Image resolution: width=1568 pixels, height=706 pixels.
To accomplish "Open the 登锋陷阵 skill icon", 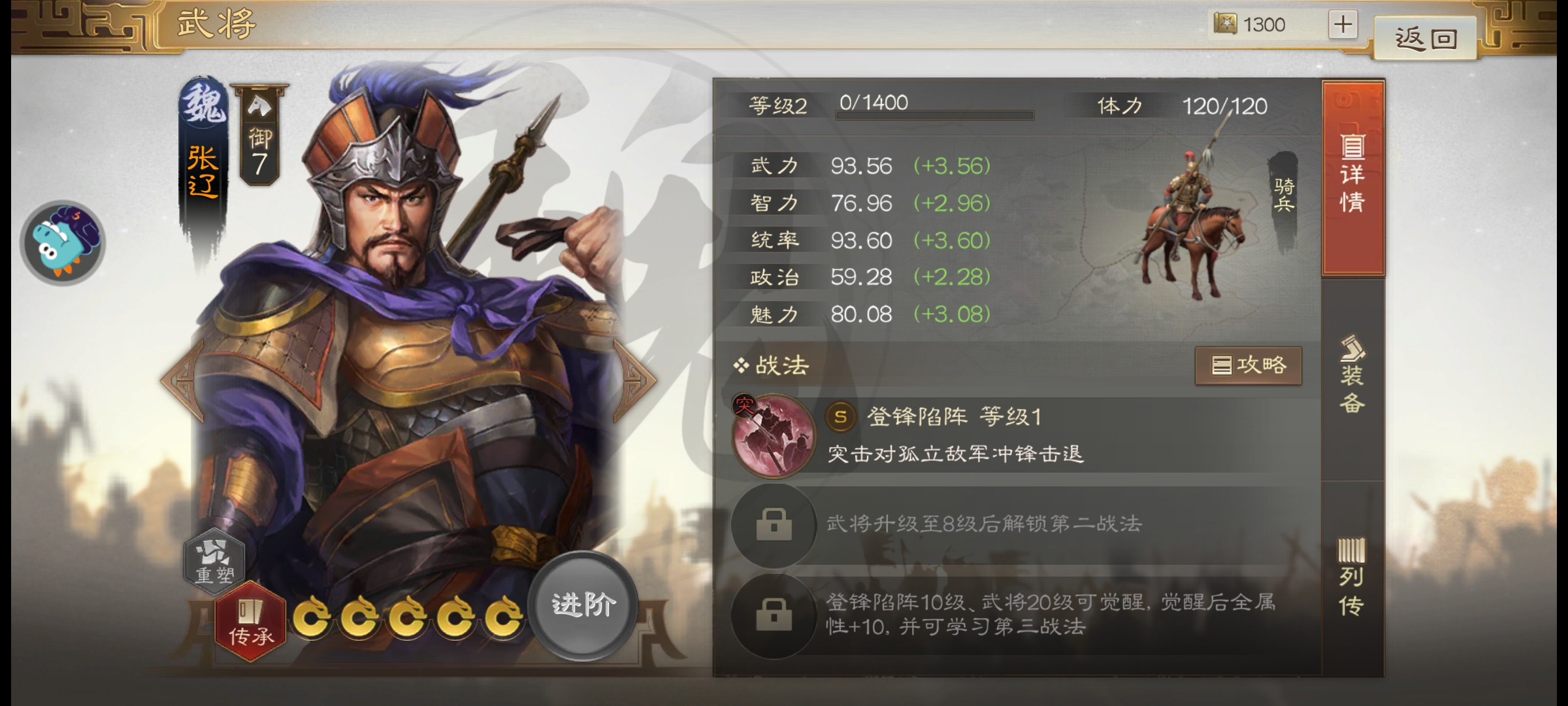I will pyautogui.click(x=774, y=436).
